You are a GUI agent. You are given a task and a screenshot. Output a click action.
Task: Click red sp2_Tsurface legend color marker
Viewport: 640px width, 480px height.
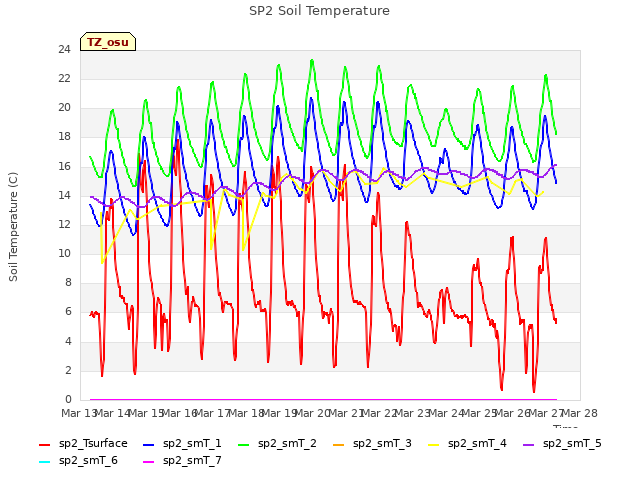[x=44, y=444]
